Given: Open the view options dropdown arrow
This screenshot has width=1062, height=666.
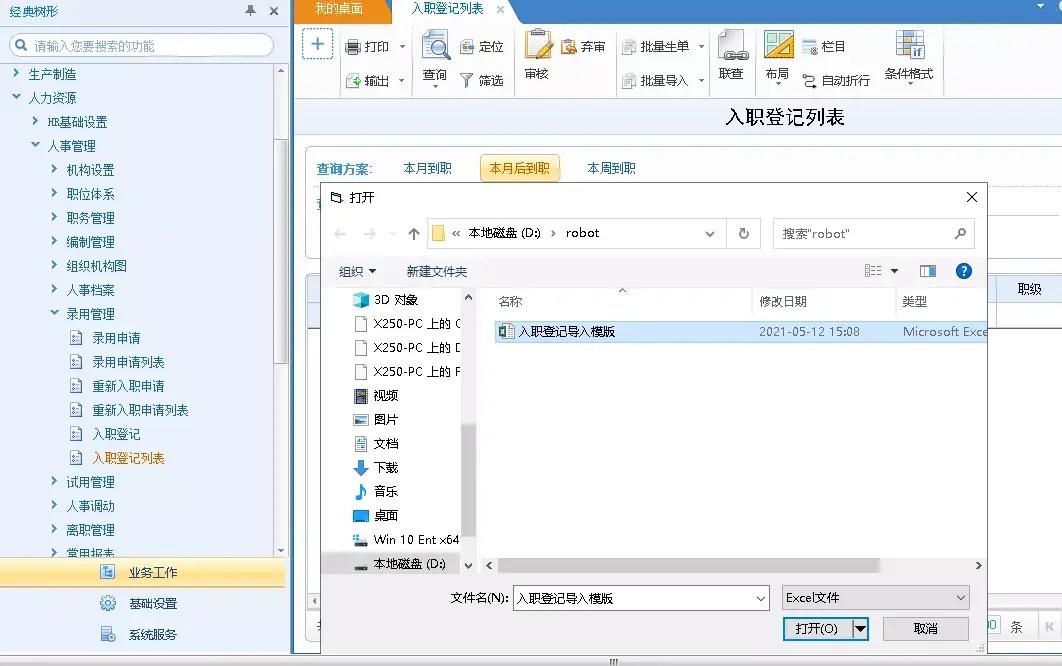Looking at the screenshot, I should click(894, 271).
